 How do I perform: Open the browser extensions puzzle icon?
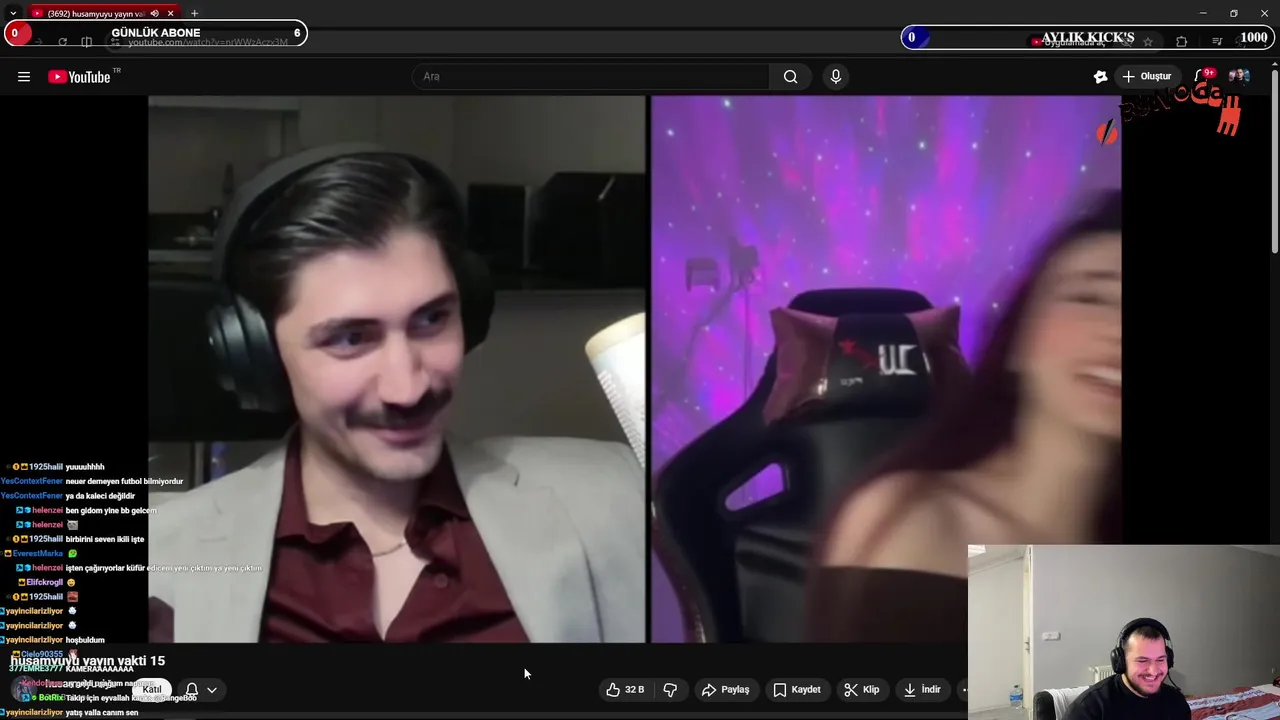pos(1182,42)
